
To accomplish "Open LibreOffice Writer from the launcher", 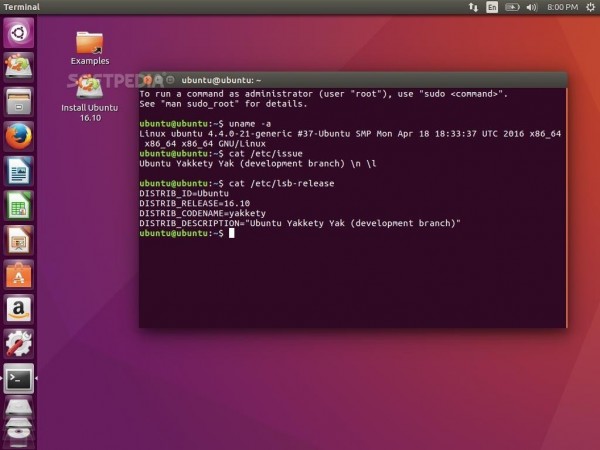I will [18, 171].
